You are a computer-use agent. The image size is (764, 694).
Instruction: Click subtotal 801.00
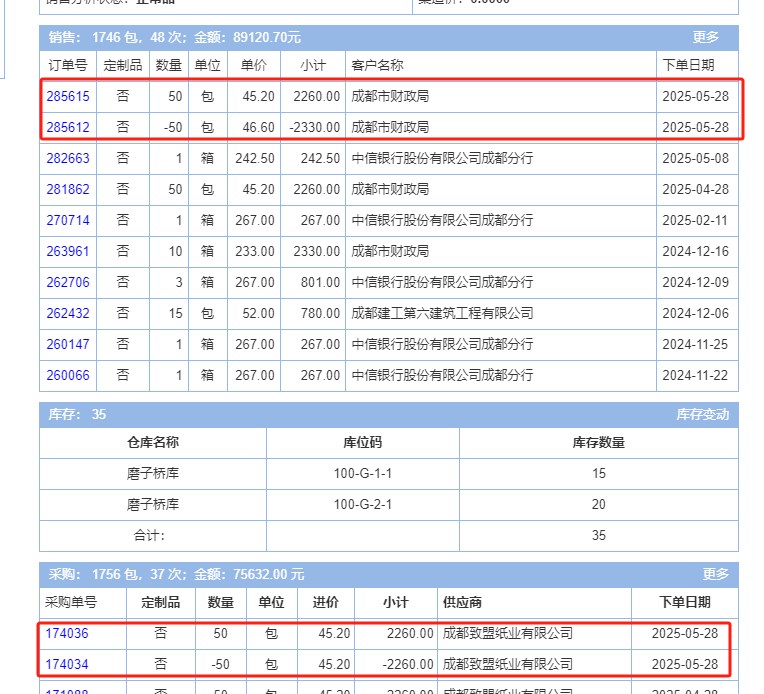320,282
